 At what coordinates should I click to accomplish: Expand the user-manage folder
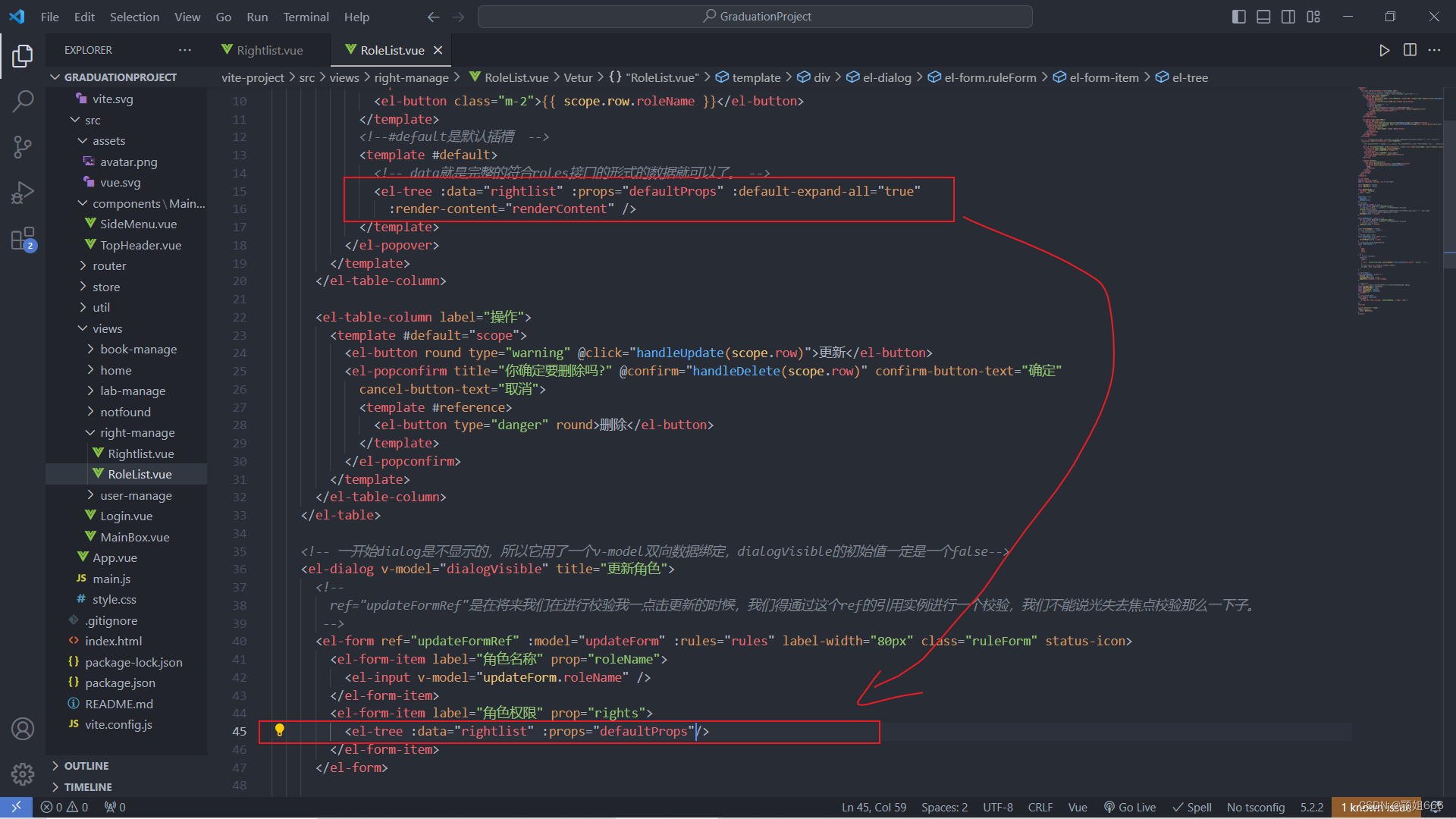coord(136,495)
